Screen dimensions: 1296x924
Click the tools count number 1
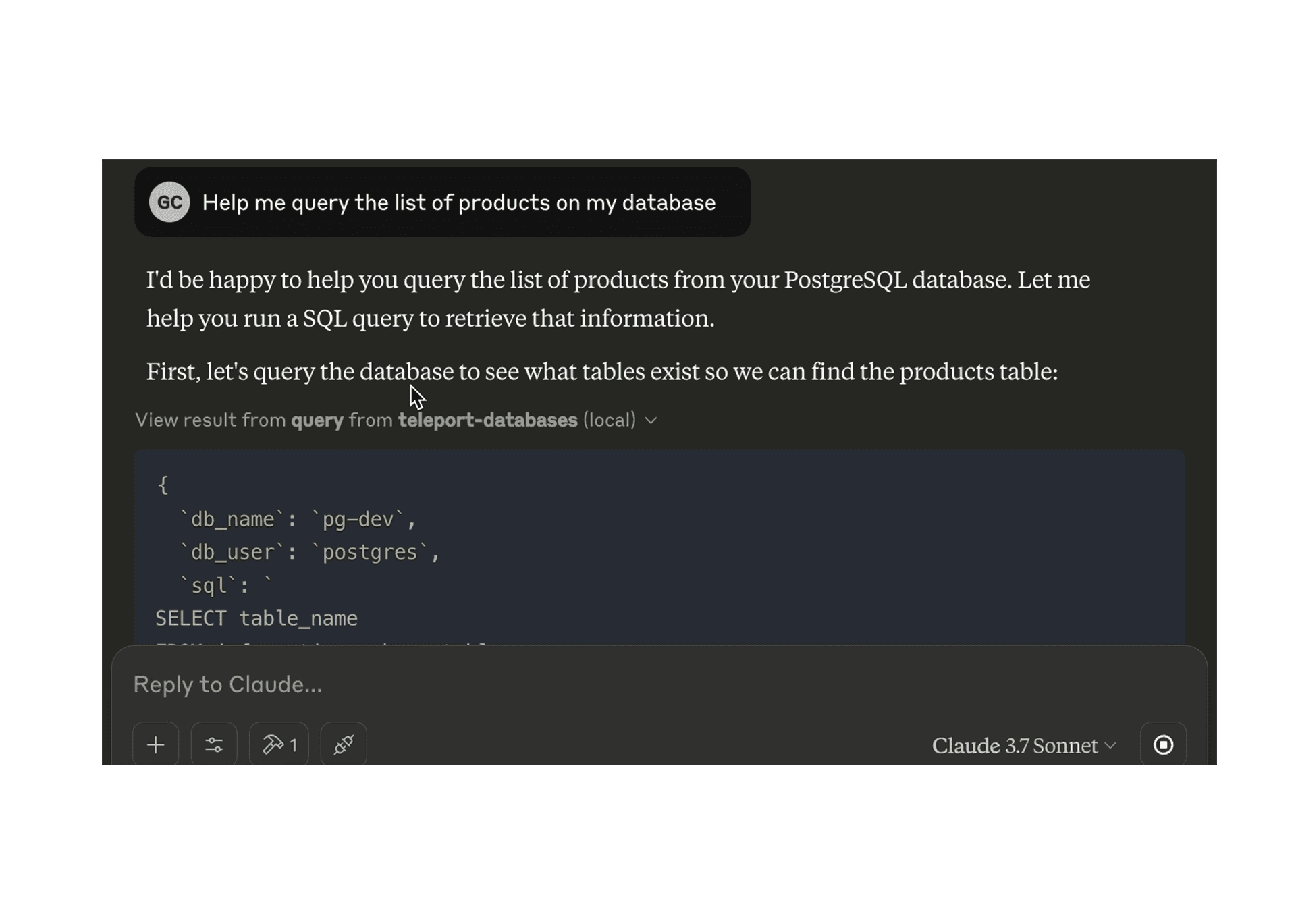(294, 745)
